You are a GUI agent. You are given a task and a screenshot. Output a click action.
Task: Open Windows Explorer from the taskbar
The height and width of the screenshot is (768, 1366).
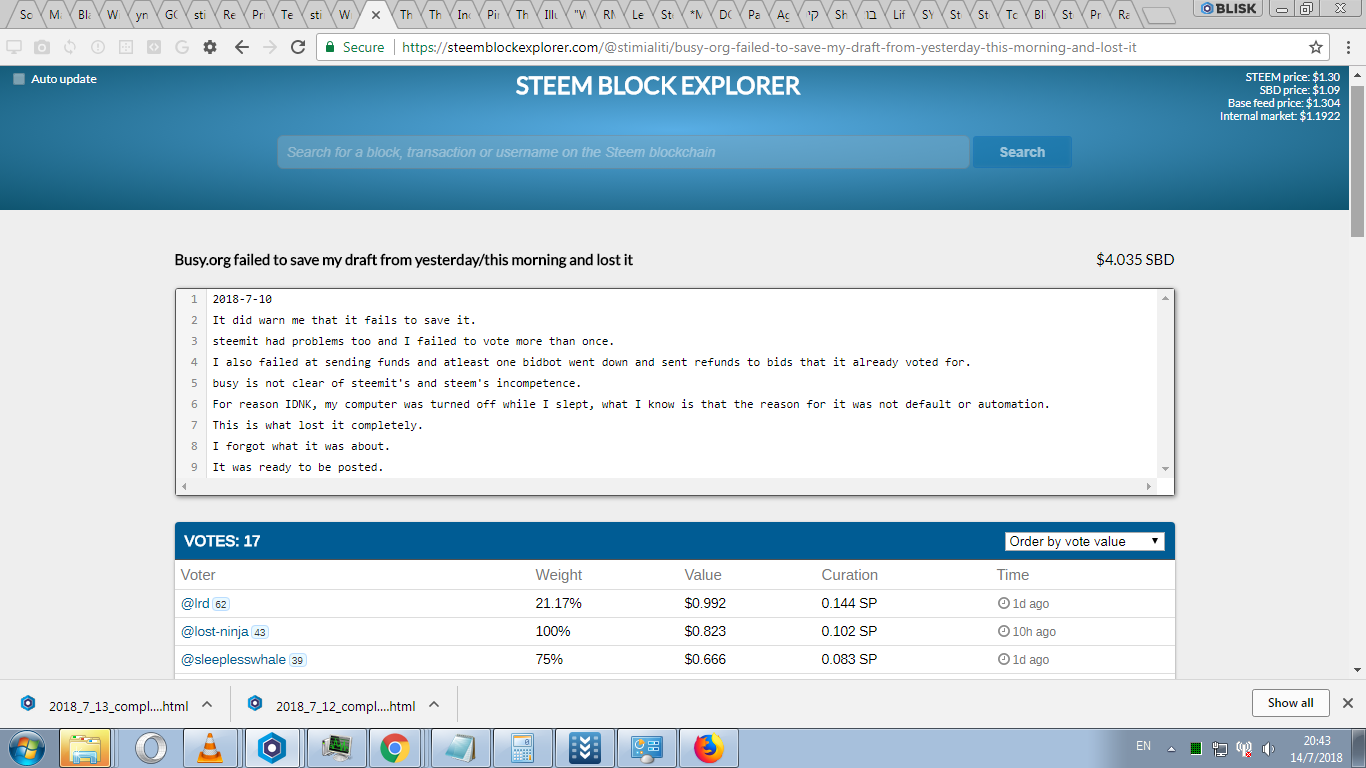point(85,748)
